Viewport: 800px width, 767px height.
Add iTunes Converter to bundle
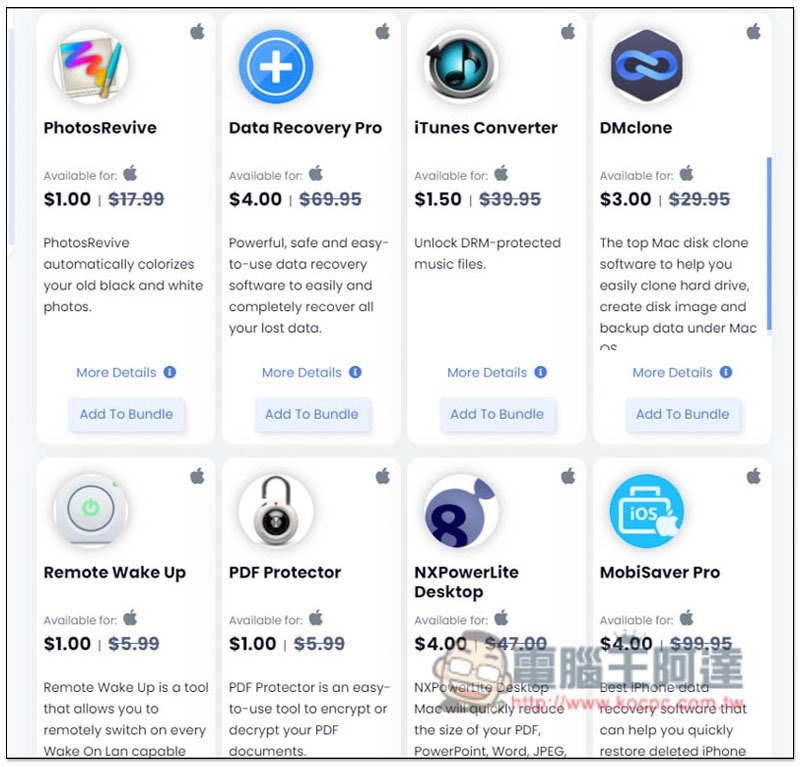click(x=497, y=414)
